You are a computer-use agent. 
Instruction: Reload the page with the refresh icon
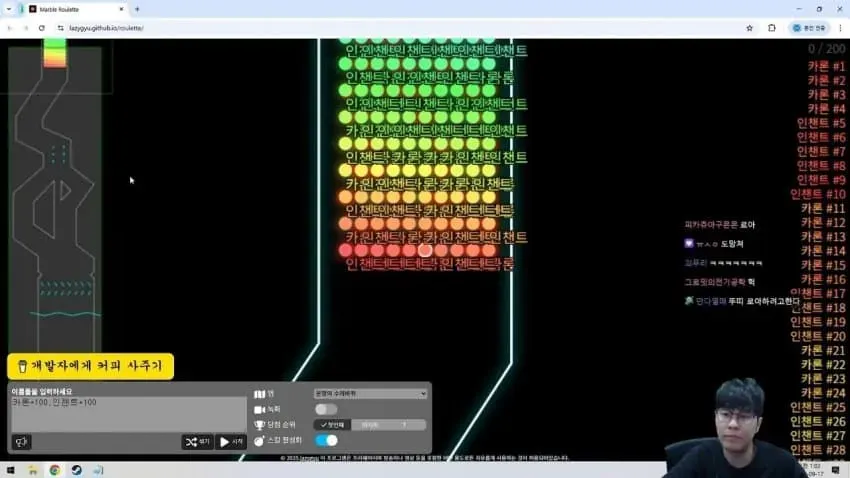[x=42, y=28]
